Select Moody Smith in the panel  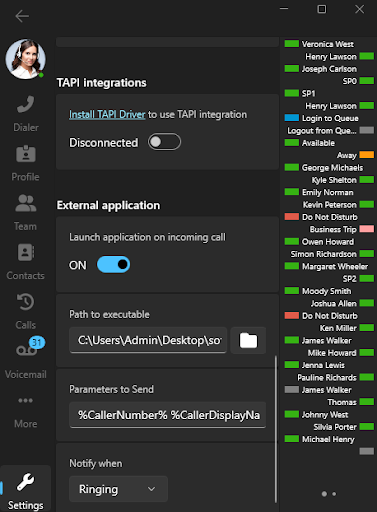(x=318, y=291)
